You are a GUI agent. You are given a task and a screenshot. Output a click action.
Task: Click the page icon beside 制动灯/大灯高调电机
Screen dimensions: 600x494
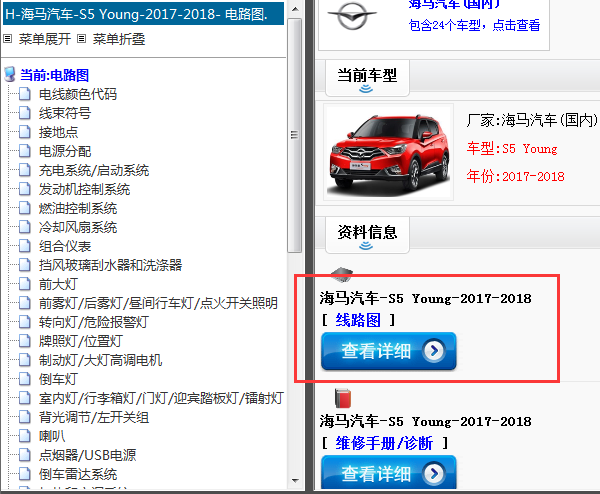pyautogui.click(x=25, y=360)
